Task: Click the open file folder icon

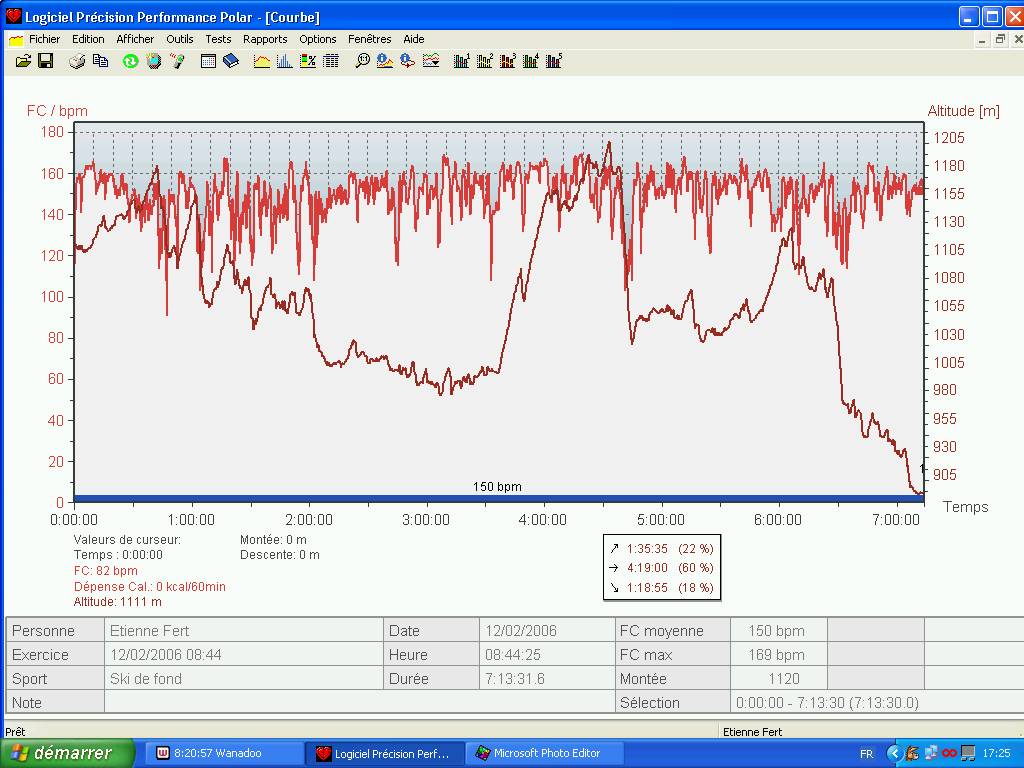Action: tap(24, 61)
